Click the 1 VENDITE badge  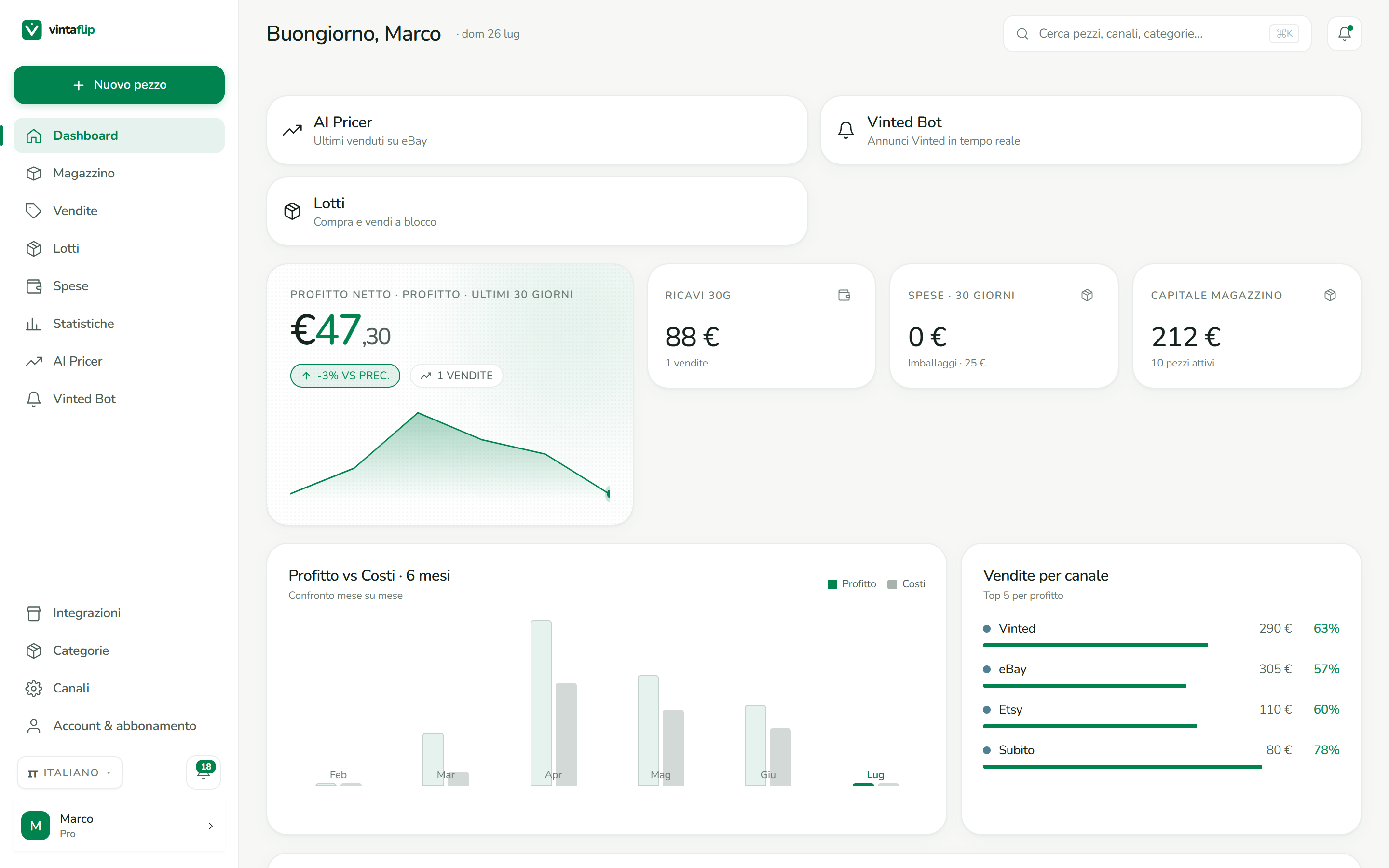tap(456, 376)
